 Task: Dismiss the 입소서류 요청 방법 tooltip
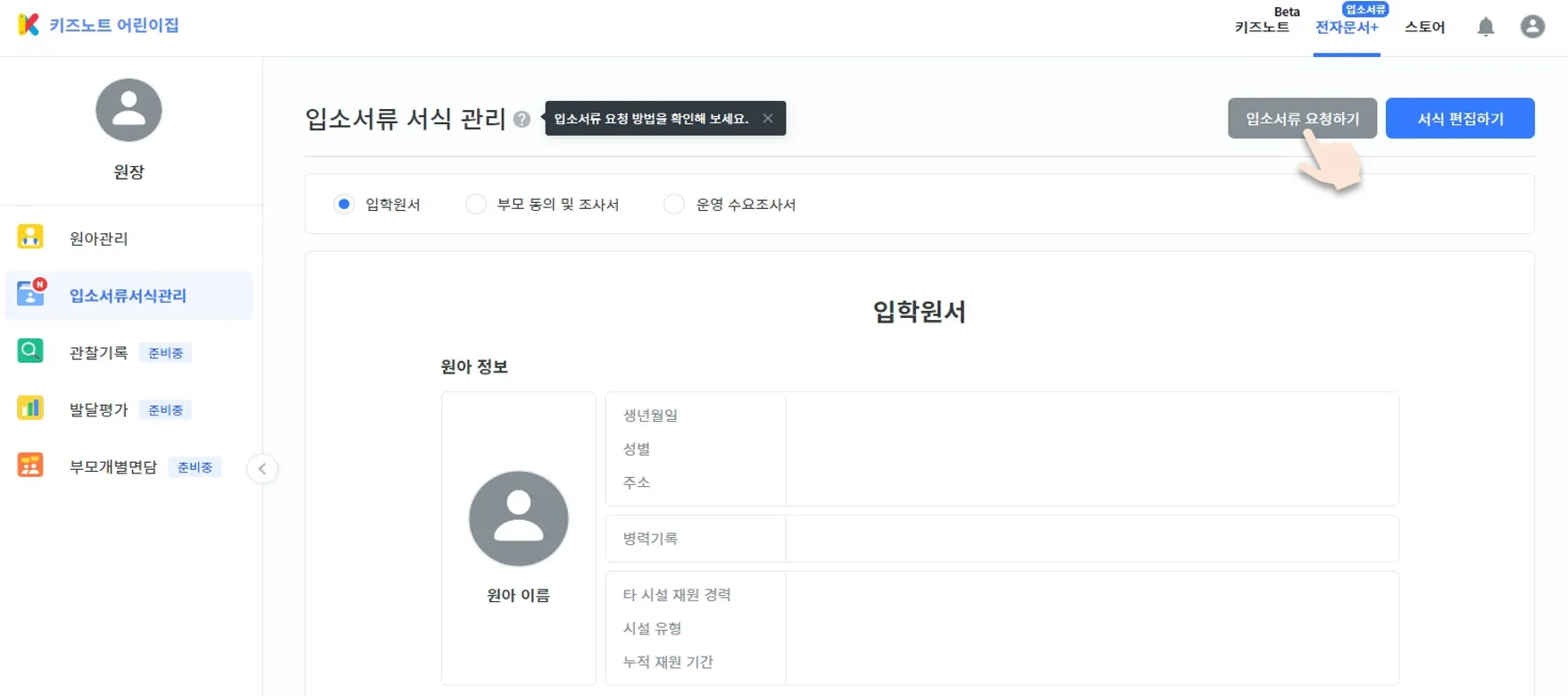coord(768,118)
